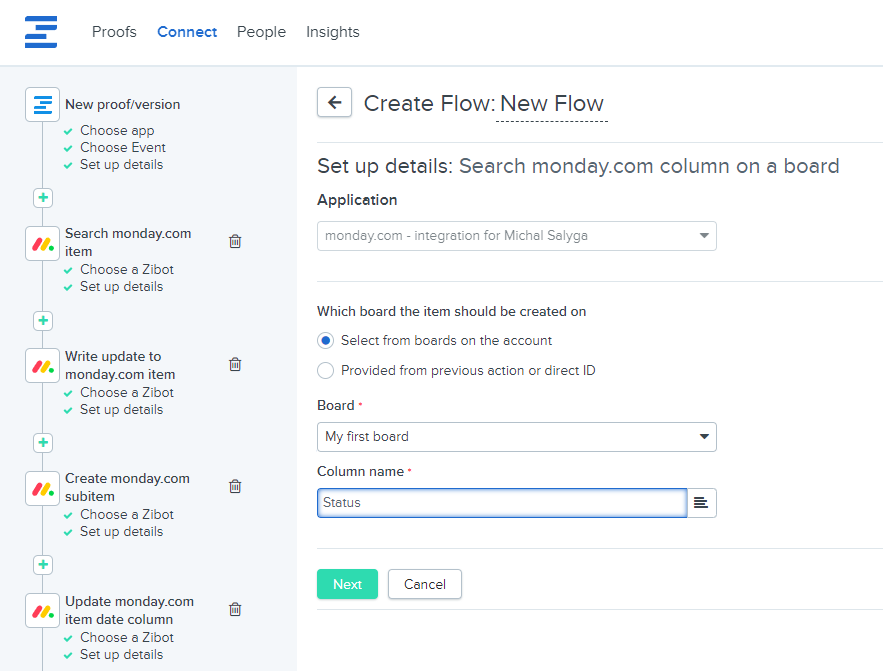Go to the People tab

pyautogui.click(x=261, y=32)
